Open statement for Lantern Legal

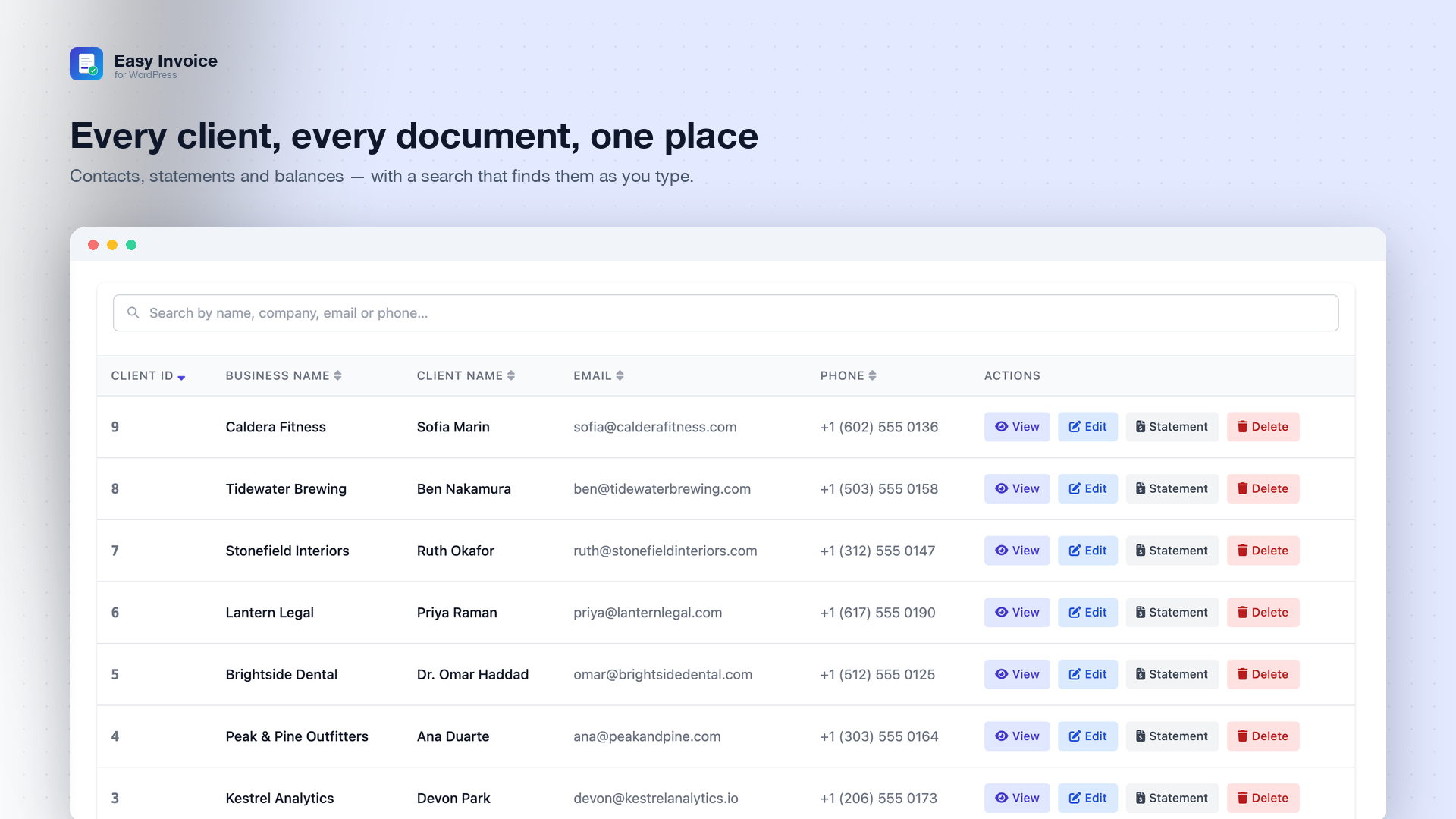1172,613
